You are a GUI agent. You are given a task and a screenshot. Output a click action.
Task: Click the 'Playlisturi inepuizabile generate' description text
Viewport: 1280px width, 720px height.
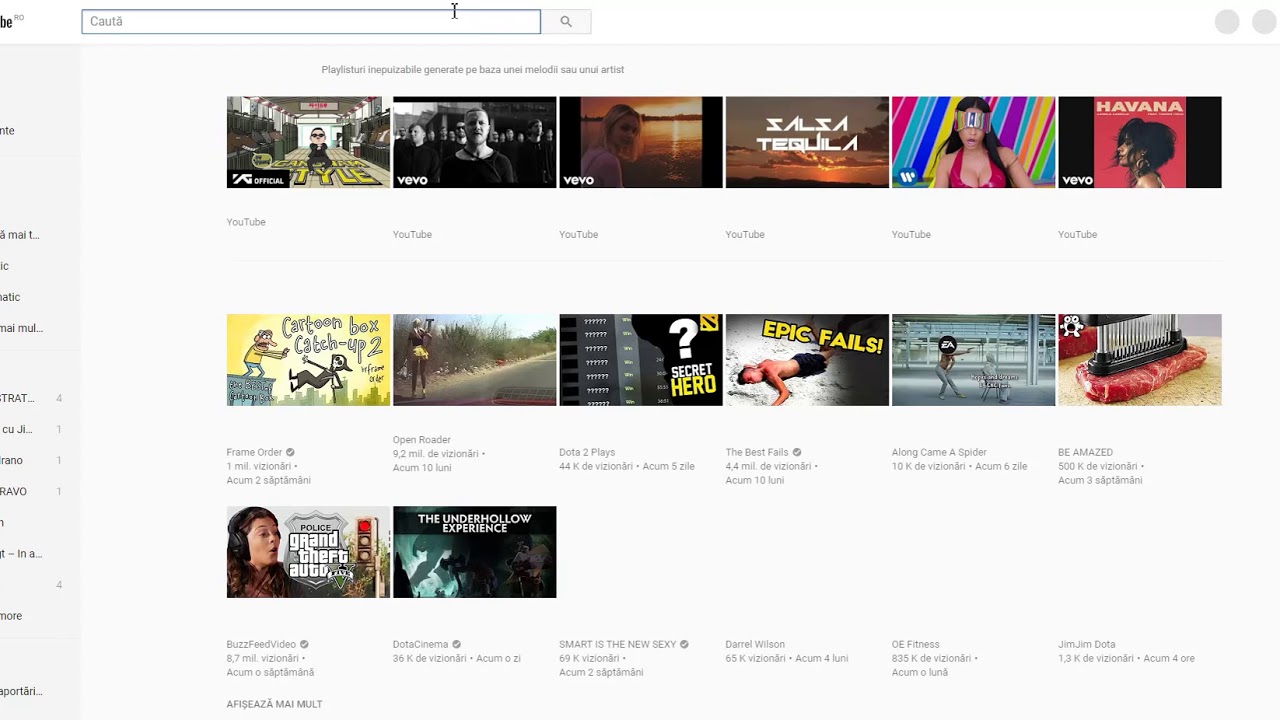point(473,69)
